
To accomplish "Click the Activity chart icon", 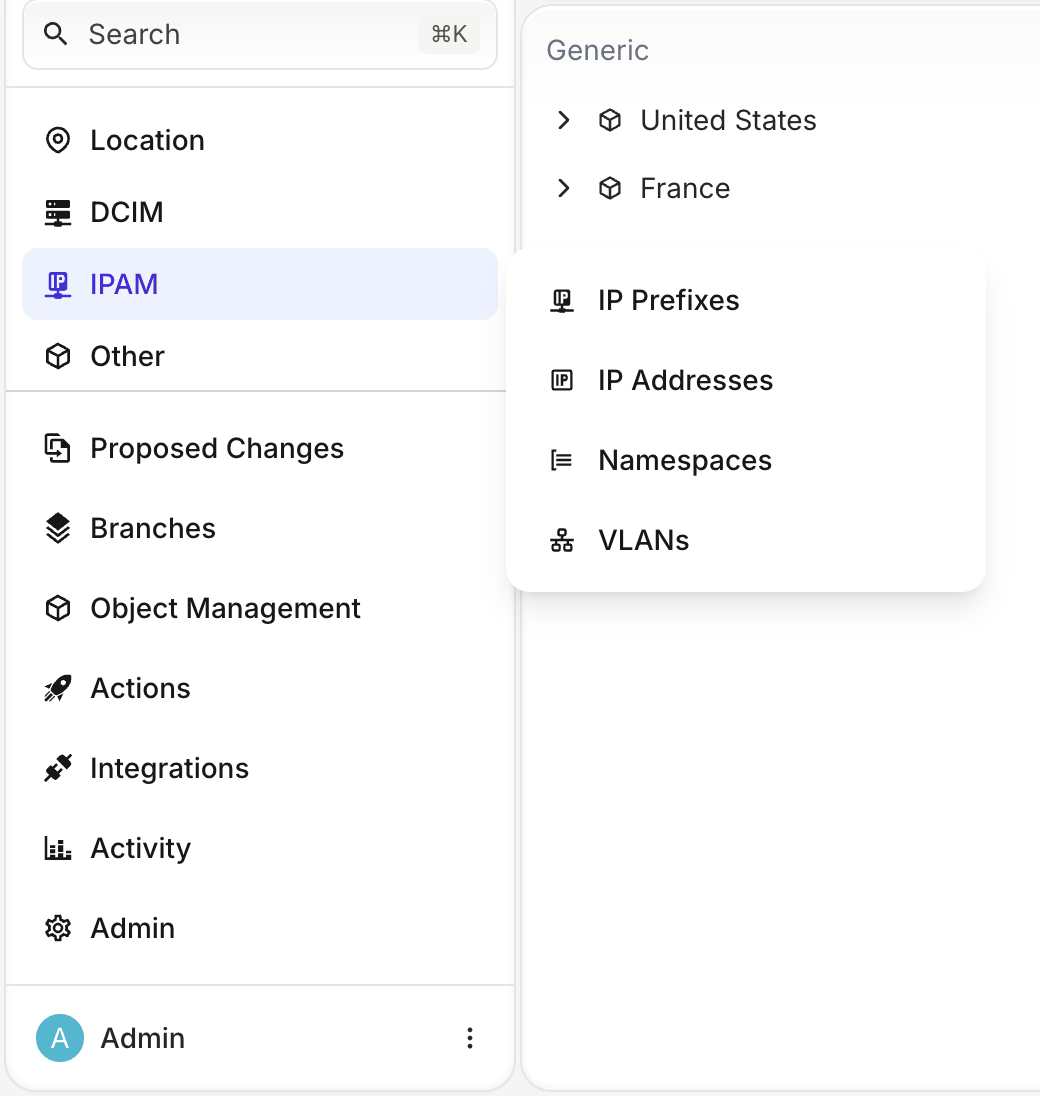I will (x=58, y=849).
